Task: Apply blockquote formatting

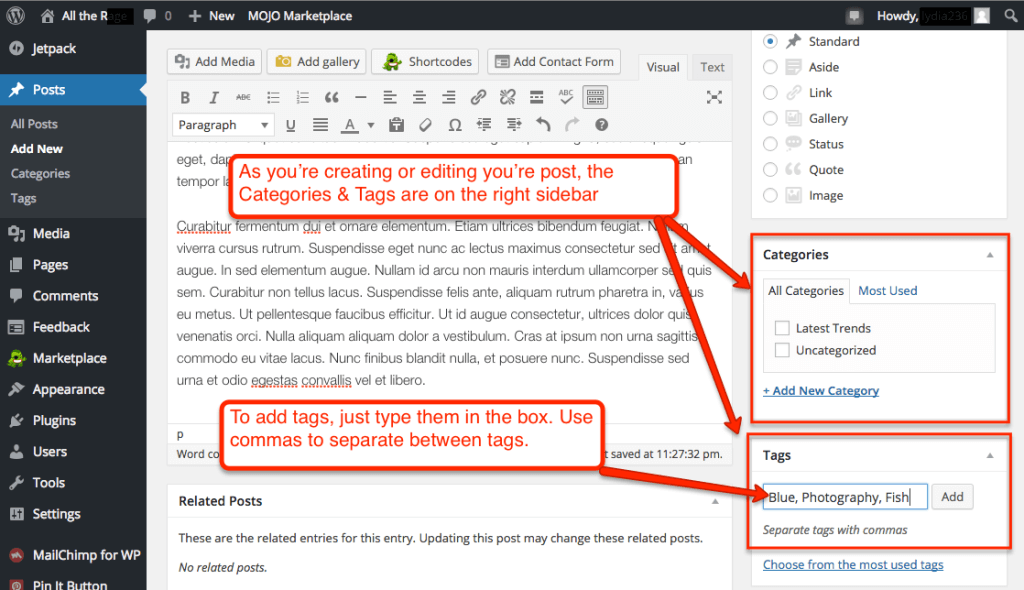Action: (x=332, y=97)
